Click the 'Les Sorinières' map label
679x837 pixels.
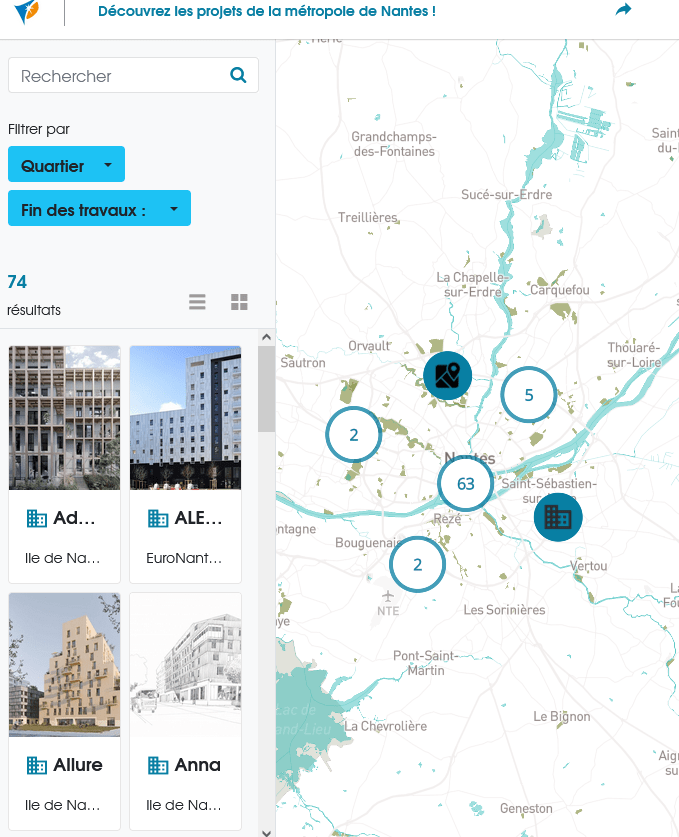[x=504, y=610]
